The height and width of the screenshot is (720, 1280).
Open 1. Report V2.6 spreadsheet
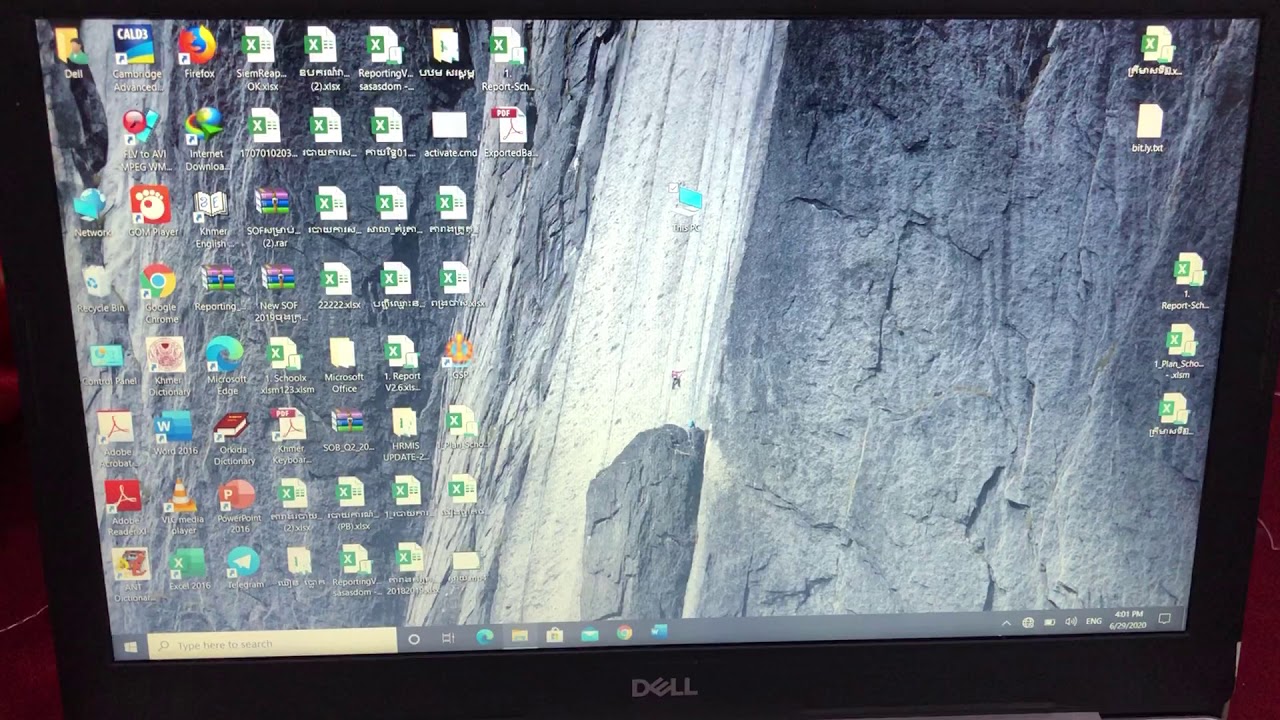[402, 365]
